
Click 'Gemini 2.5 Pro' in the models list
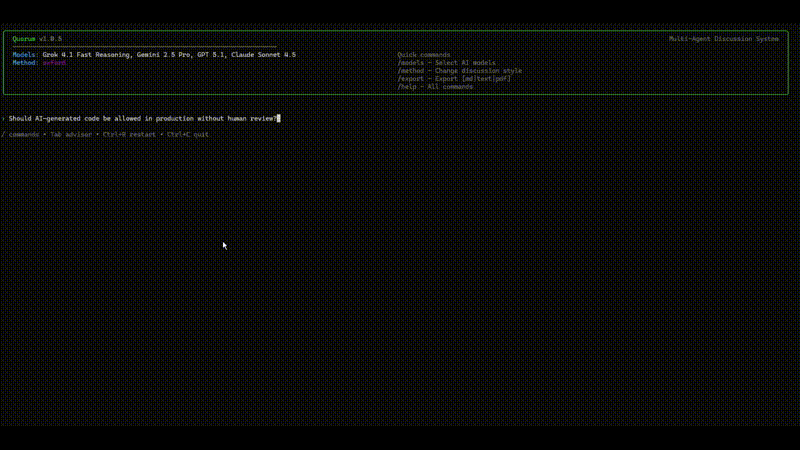(163, 55)
